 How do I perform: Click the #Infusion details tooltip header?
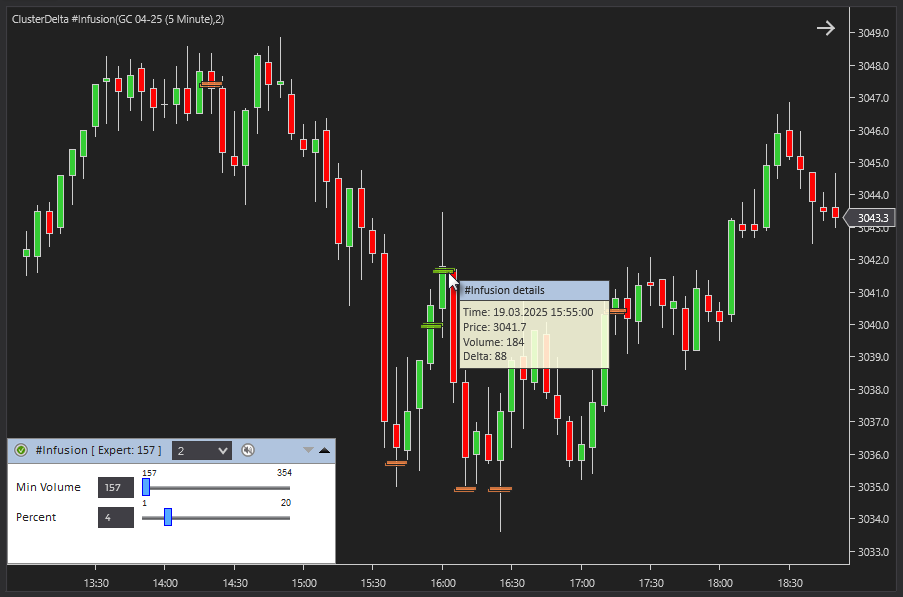pos(533,290)
